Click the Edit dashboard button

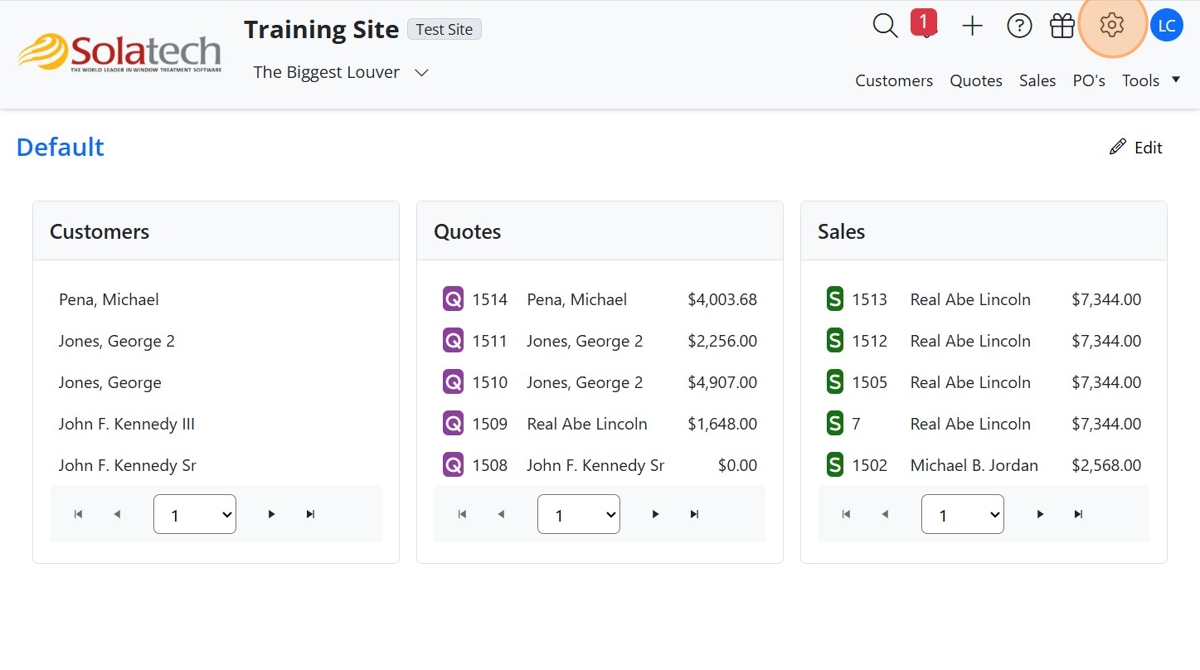click(x=1136, y=148)
